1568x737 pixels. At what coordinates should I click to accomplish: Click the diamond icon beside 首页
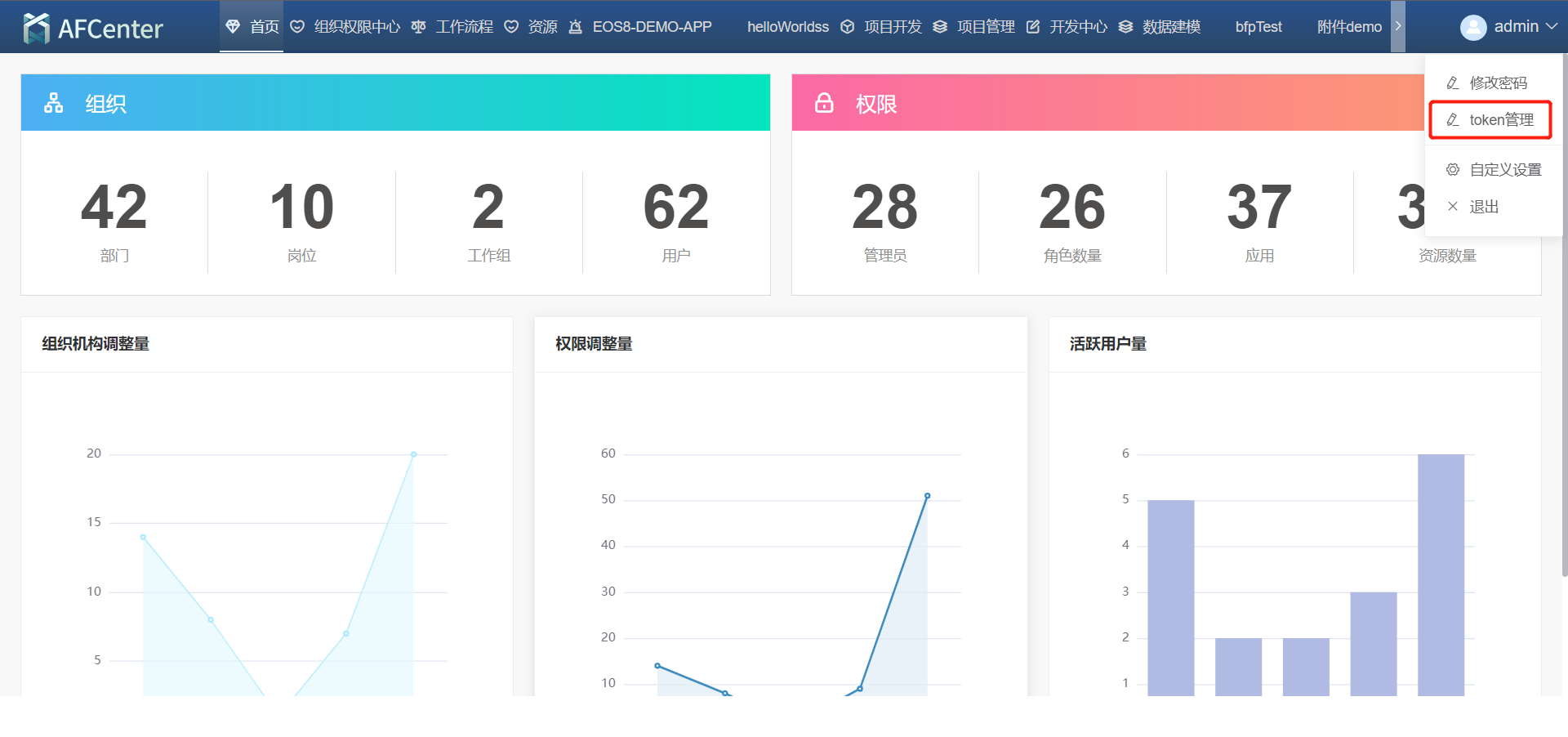233,27
